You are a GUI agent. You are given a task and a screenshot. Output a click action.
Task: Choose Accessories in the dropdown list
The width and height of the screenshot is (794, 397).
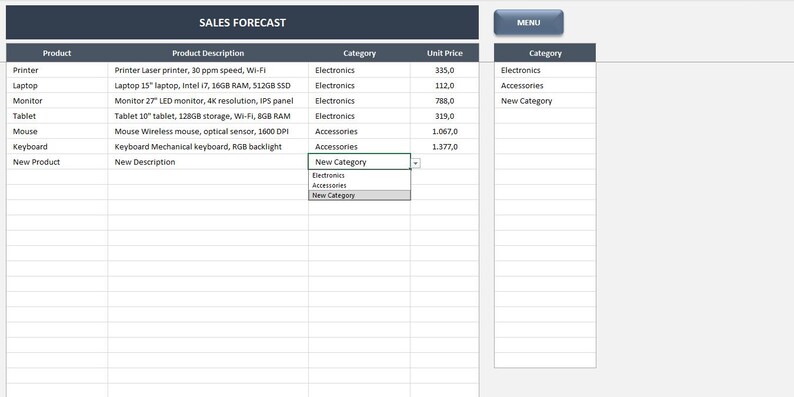359,185
